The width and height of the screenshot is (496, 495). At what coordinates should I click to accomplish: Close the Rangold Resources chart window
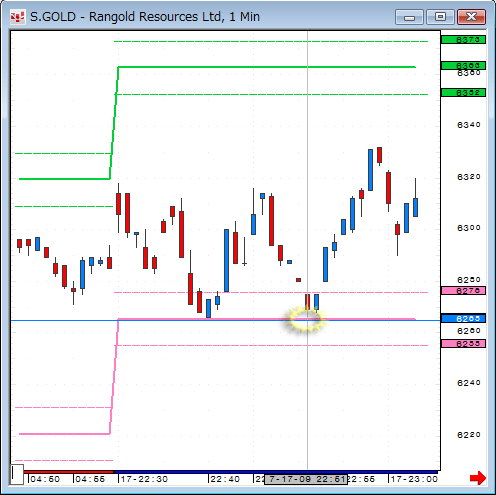[471, 17]
